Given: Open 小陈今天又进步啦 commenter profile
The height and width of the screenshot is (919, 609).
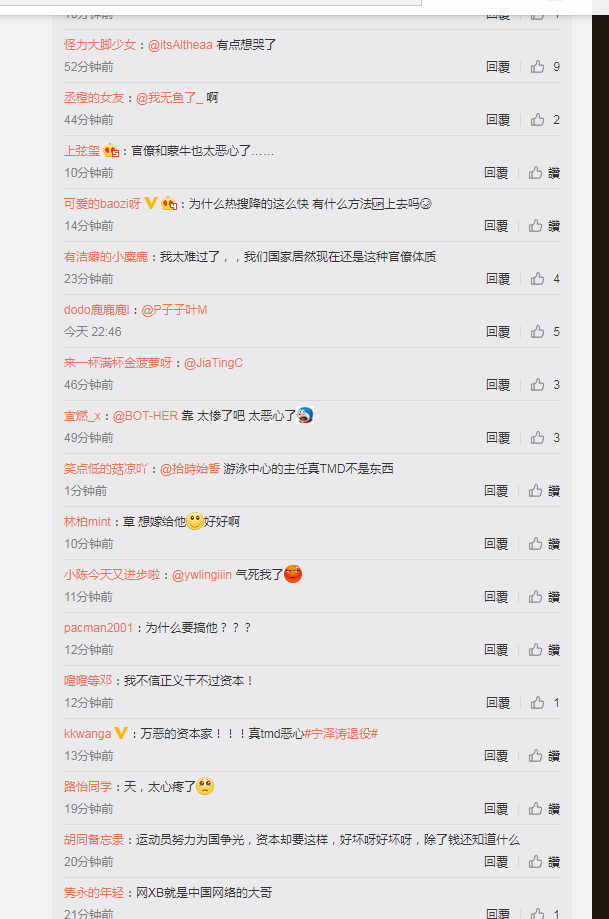Looking at the screenshot, I should pyautogui.click(x=112, y=575).
